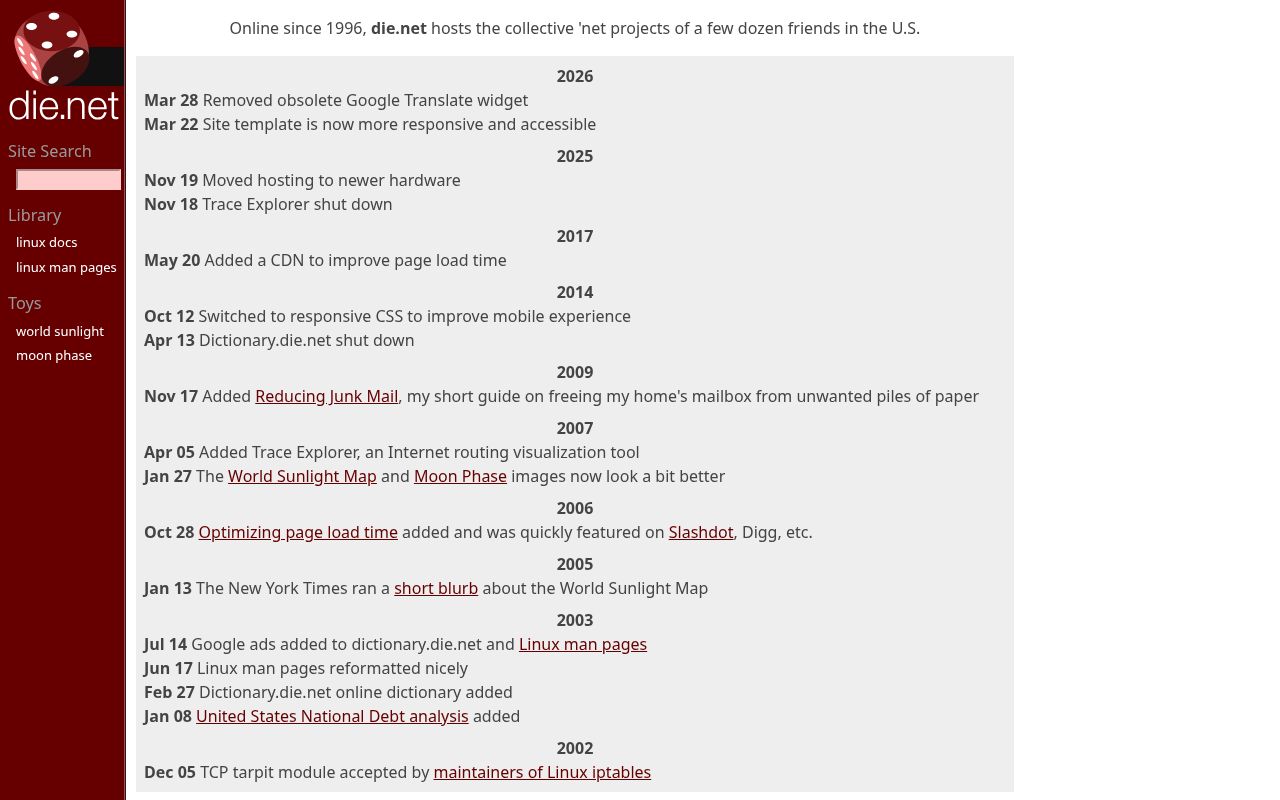Select the 2026 year heading
1280x800 pixels.
pyautogui.click(x=574, y=76)
